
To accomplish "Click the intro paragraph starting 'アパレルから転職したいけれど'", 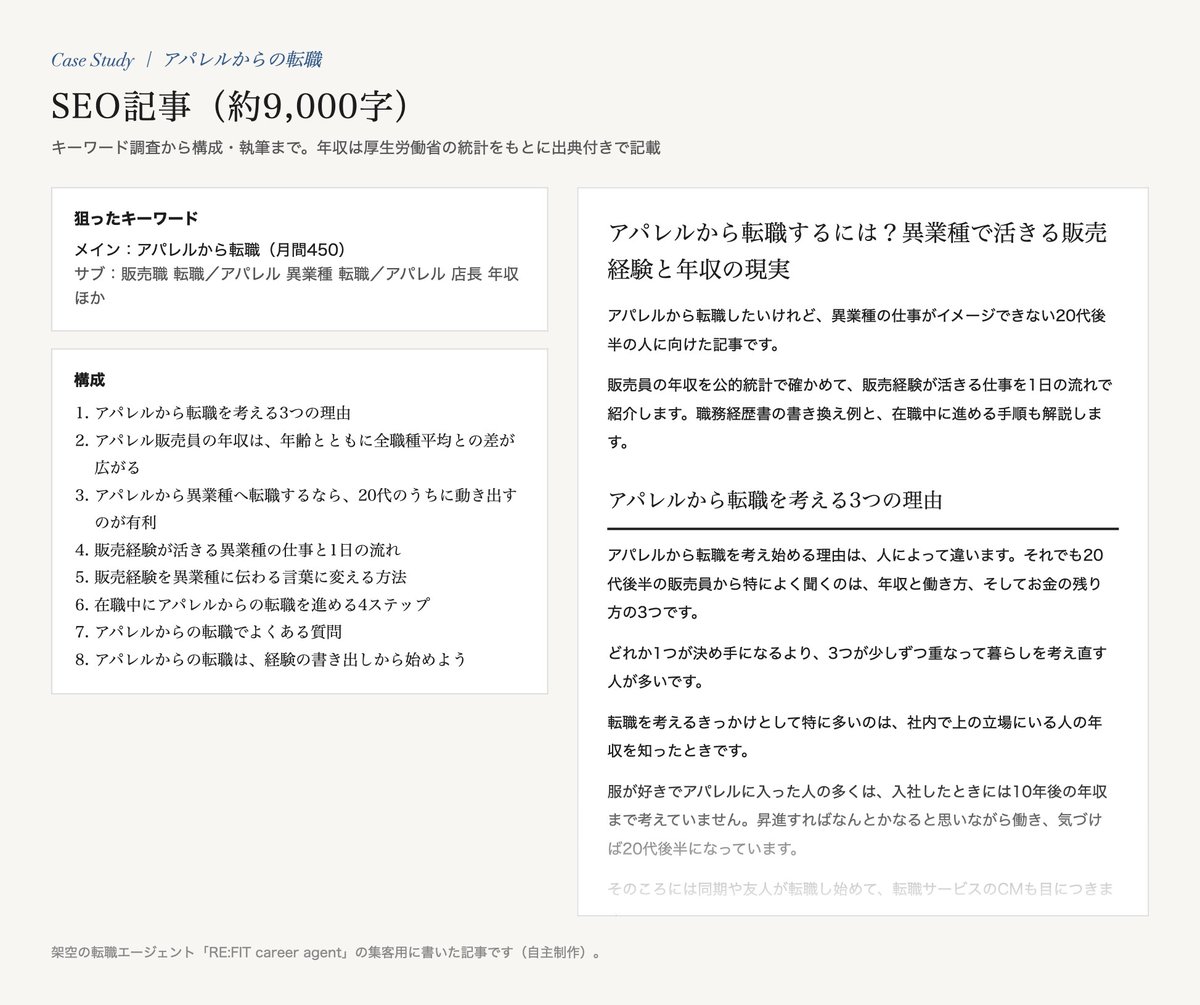I will pyautogui.click(x=856, y=330).
